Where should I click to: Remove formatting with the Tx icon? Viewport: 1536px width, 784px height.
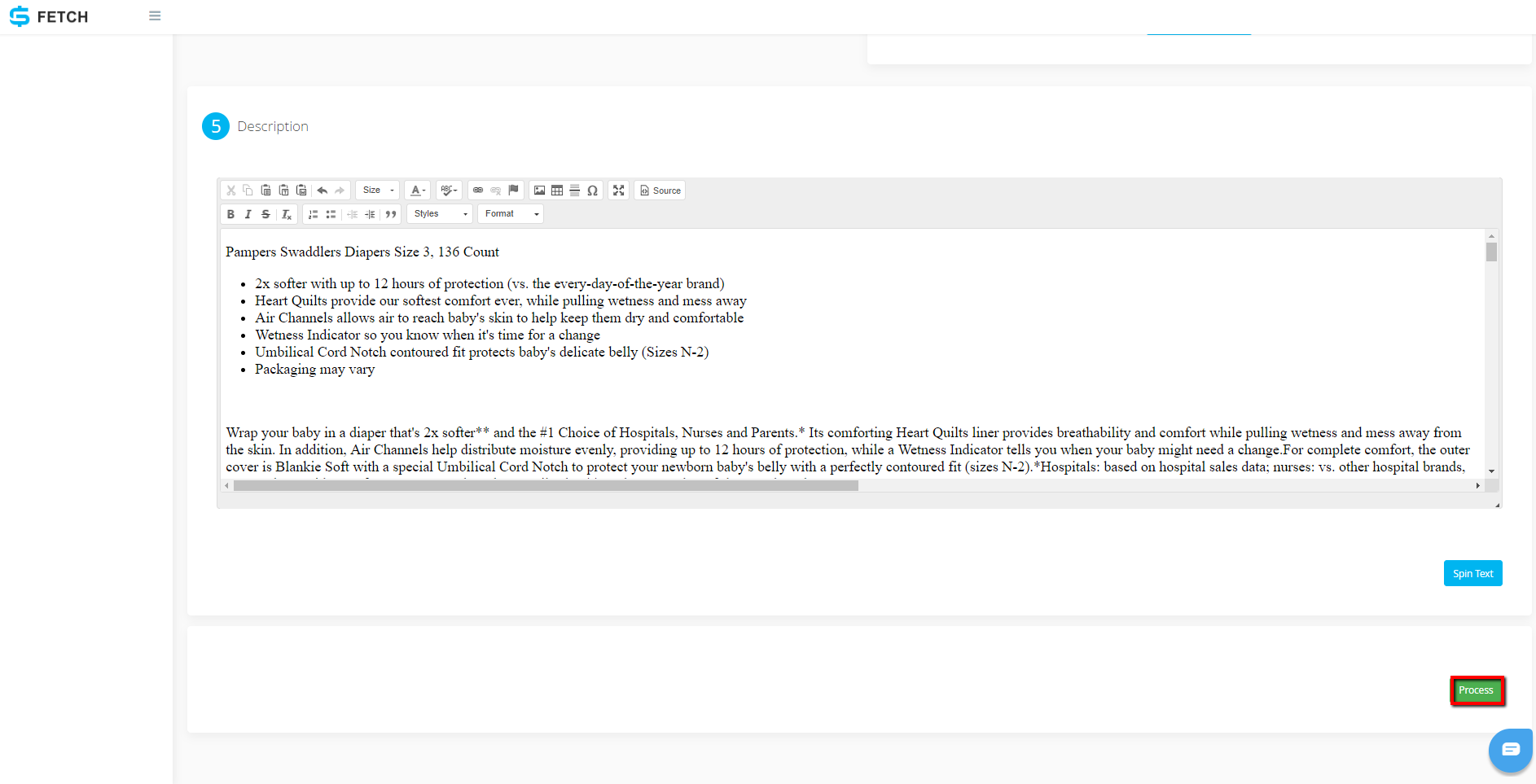click(x=286, y=214)
